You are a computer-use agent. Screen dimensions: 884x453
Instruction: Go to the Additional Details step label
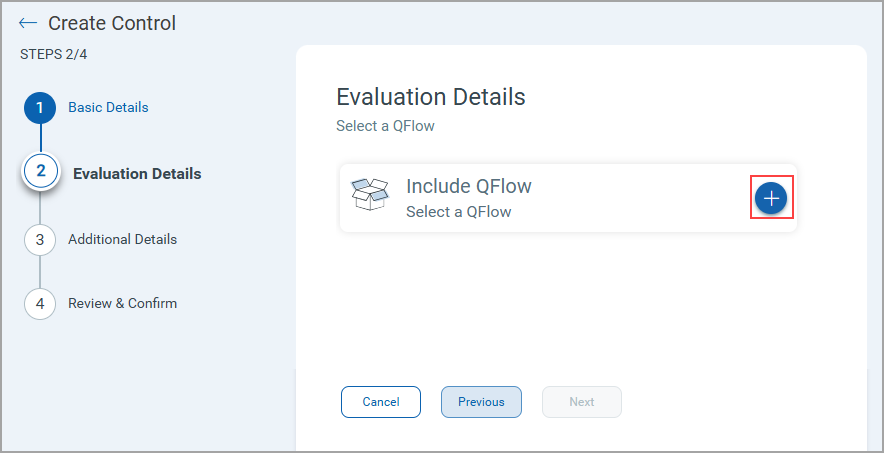[x=122, y=239]
